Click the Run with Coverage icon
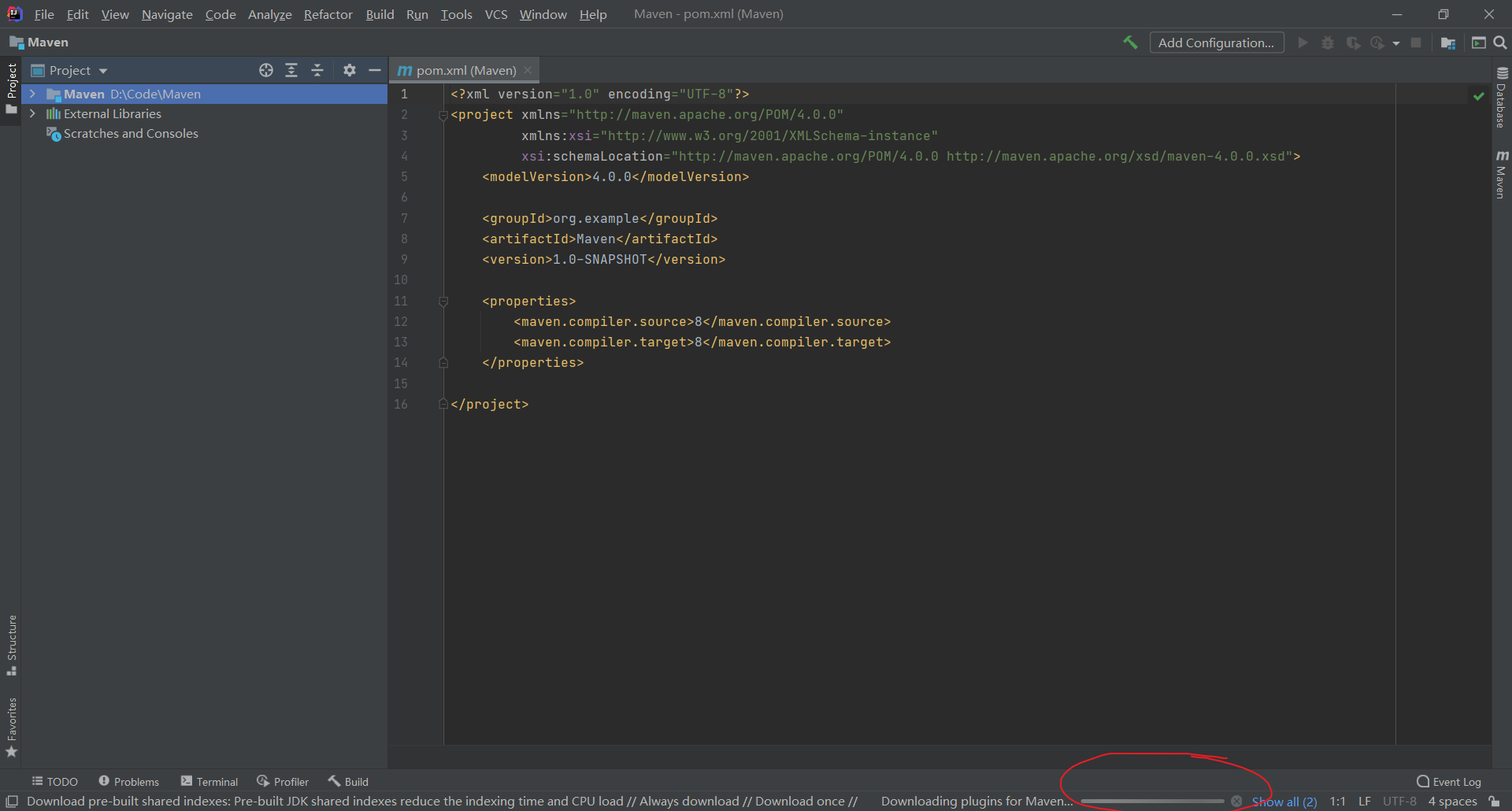This screenshot has width=1512, height=811. tap(1353, 43)
